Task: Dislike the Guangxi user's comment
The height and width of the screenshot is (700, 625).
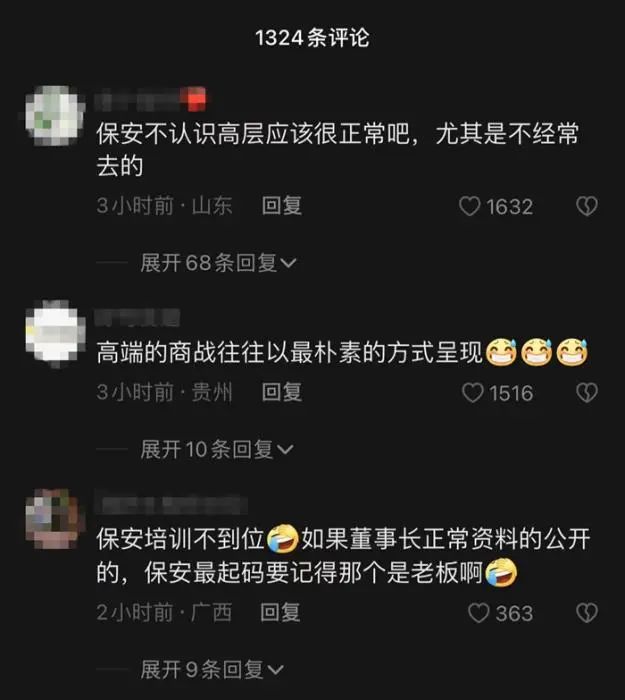Action: point(587,613)
